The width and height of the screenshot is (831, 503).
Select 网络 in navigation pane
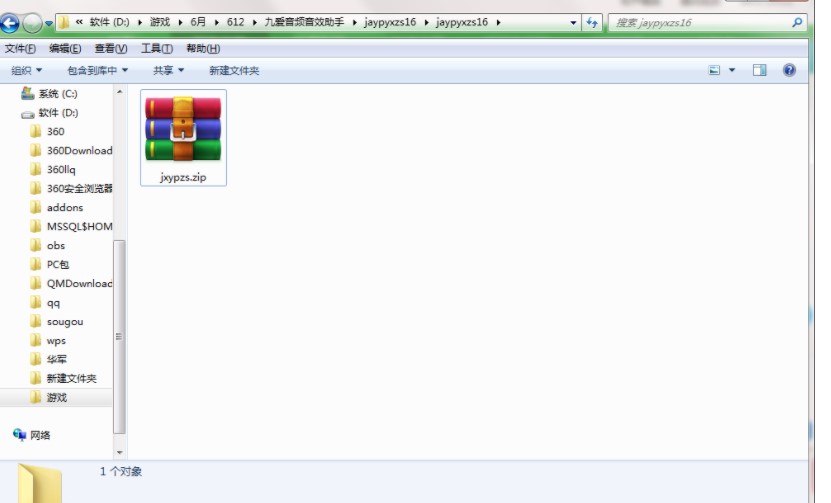(x=32, y=435)
